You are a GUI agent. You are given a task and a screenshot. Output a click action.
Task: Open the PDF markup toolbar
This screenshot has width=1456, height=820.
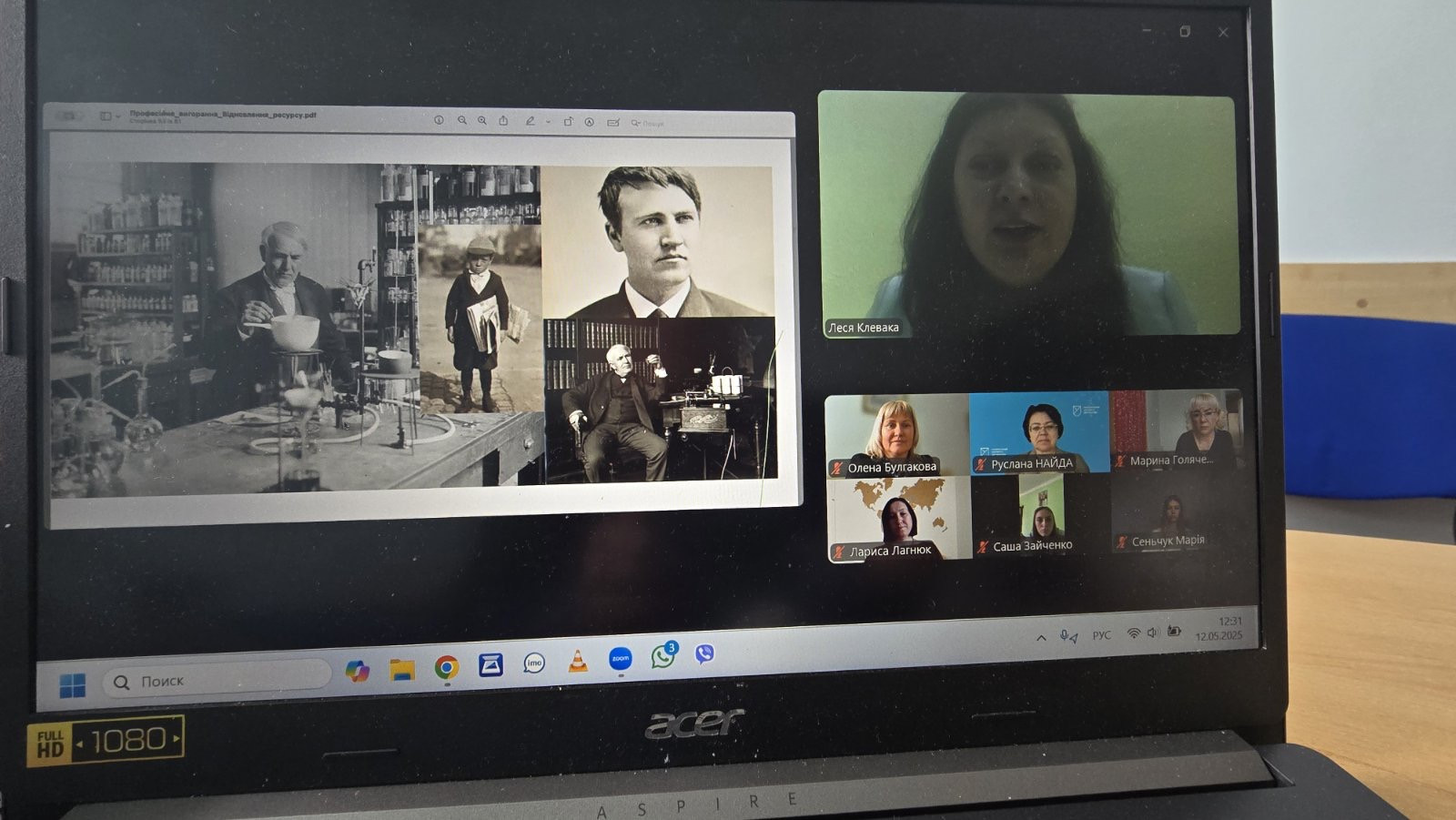[x=590, y=122]
